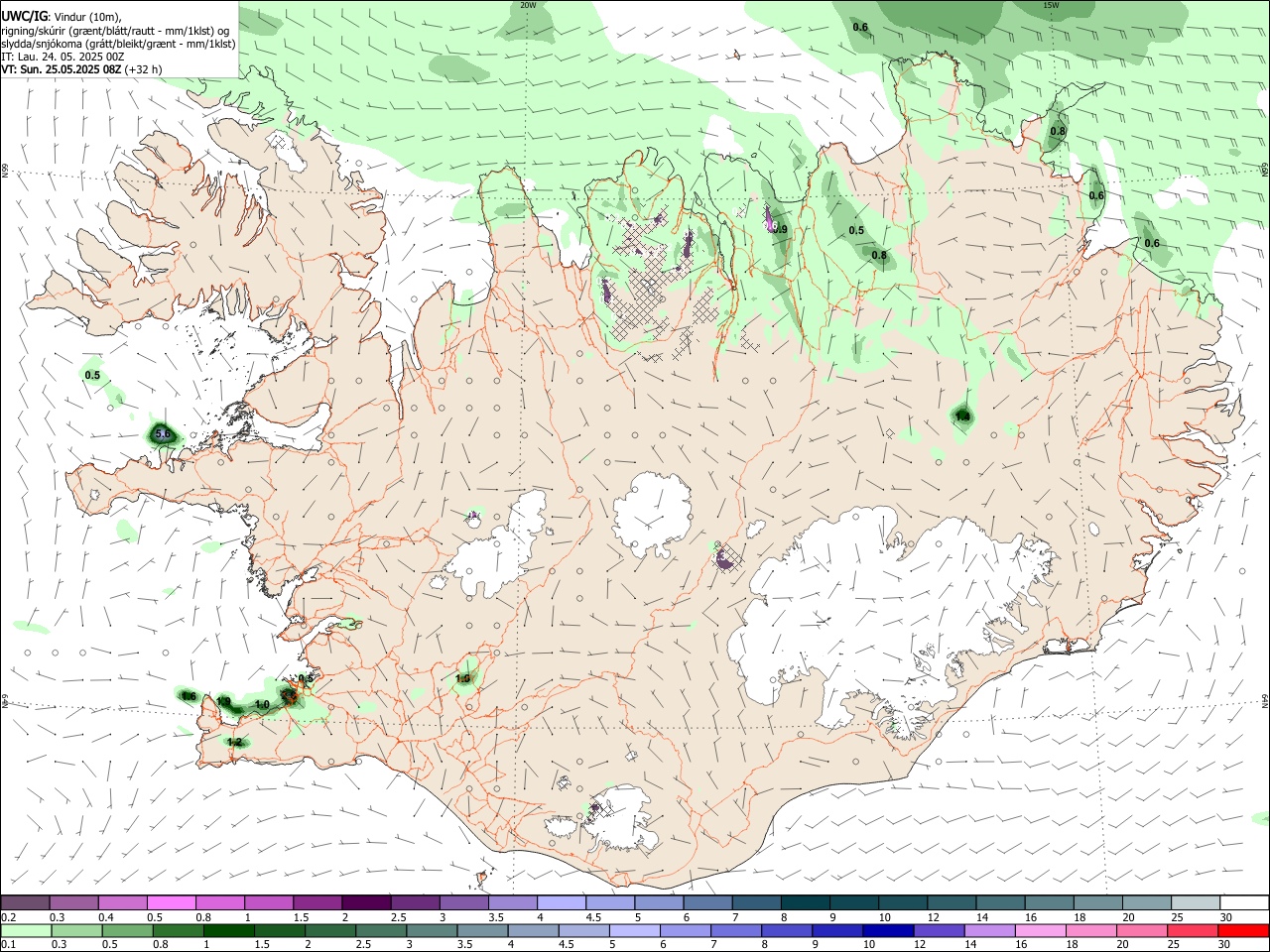Viewport: 1270px width, 952px height.
Task: Click the '0.2' legend scale label
Action: tap(8, 917)
